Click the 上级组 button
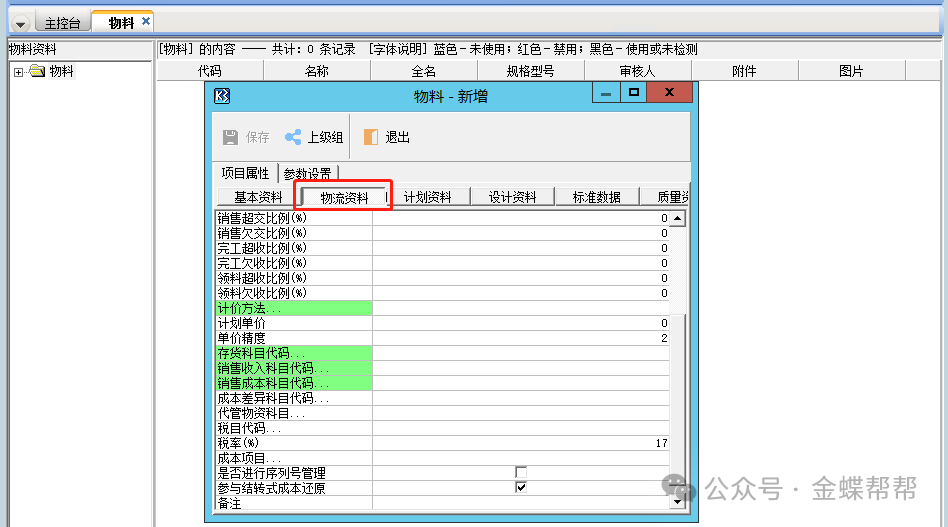 [x=314, y=137]
